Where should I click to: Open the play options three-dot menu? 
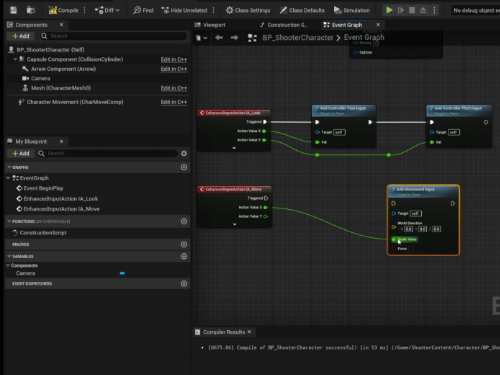click(434, 10)
